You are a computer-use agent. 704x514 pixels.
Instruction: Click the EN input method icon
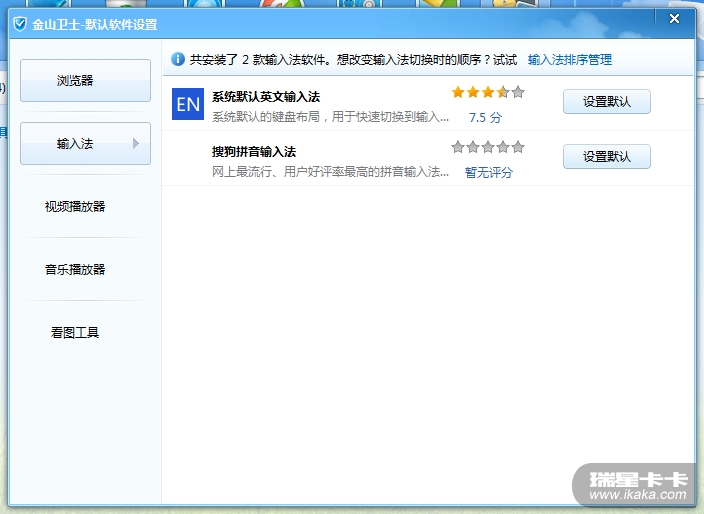[x=188, y=104]
